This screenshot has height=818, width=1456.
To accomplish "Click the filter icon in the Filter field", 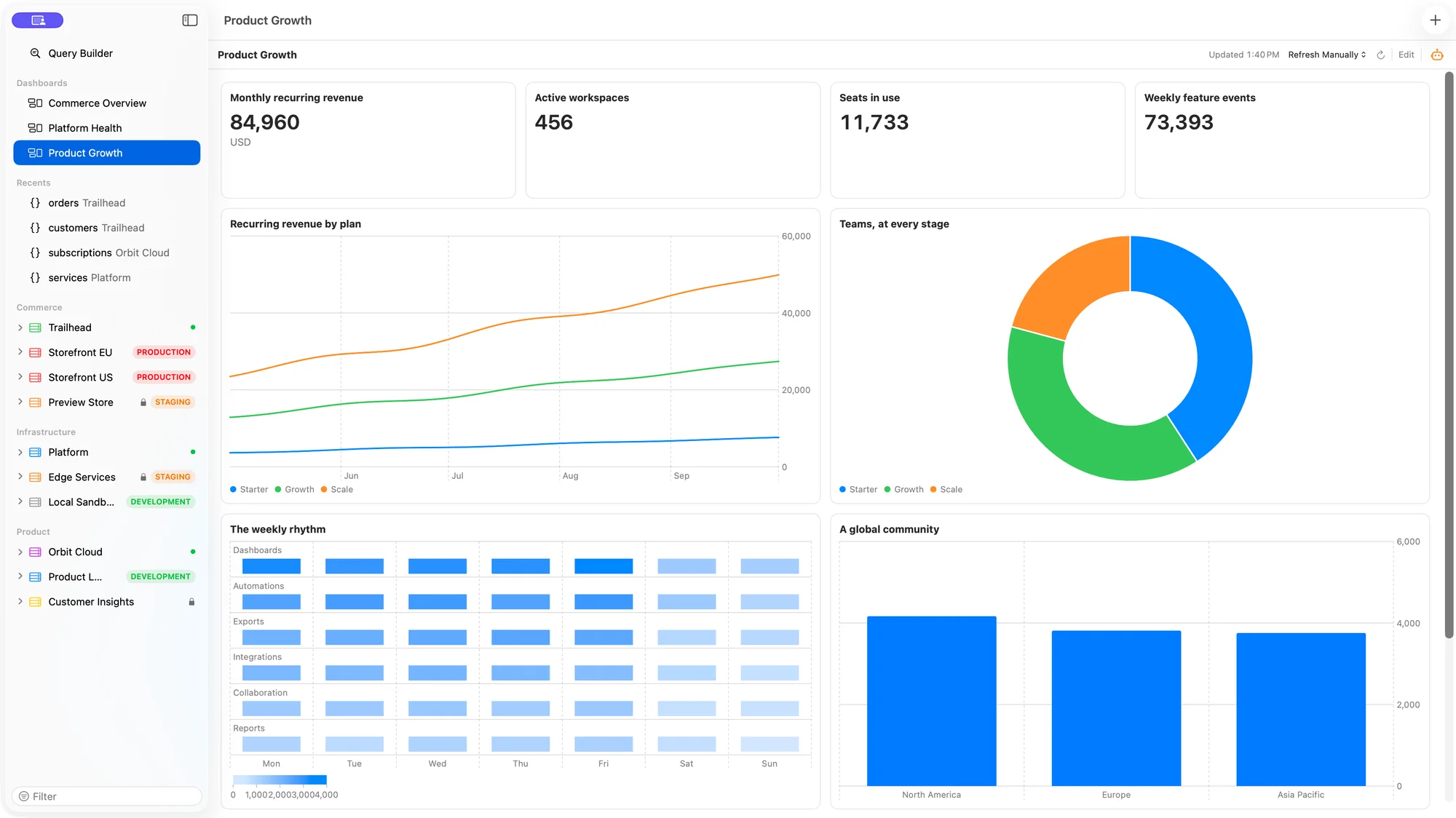I will (x=24, y=796).
